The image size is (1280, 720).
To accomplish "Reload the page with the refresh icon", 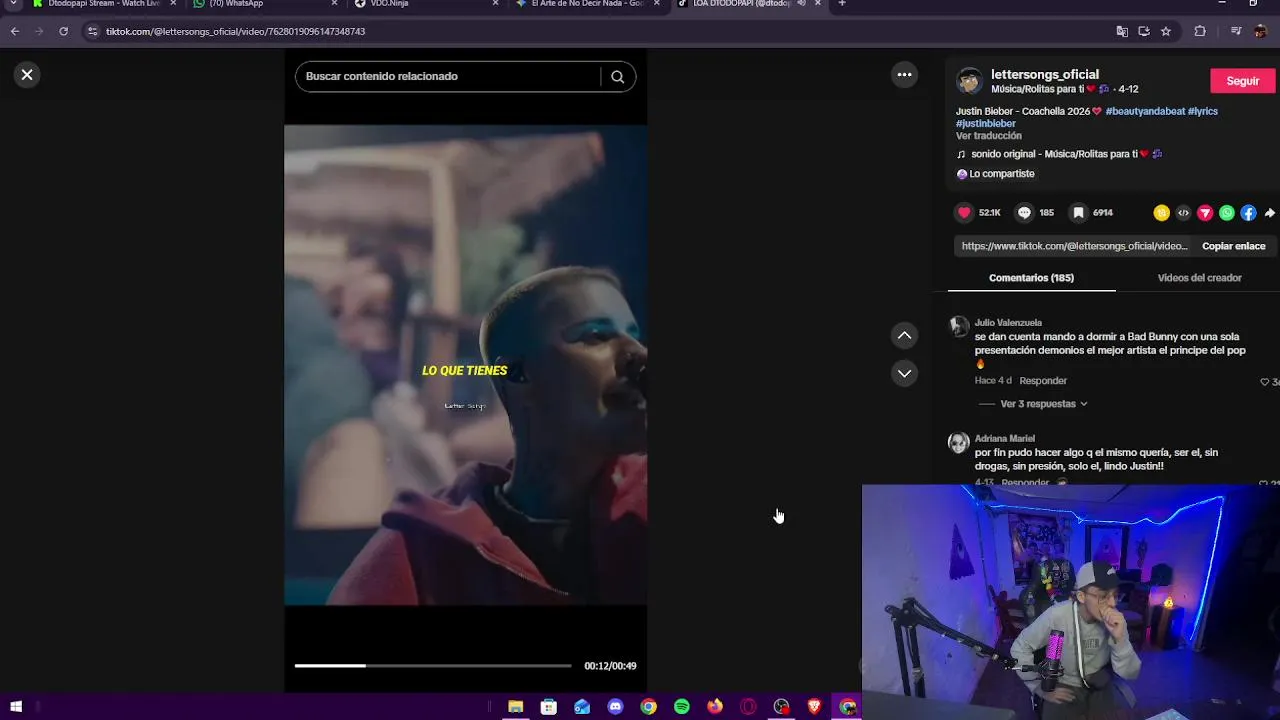I will (x=63, y=31).
